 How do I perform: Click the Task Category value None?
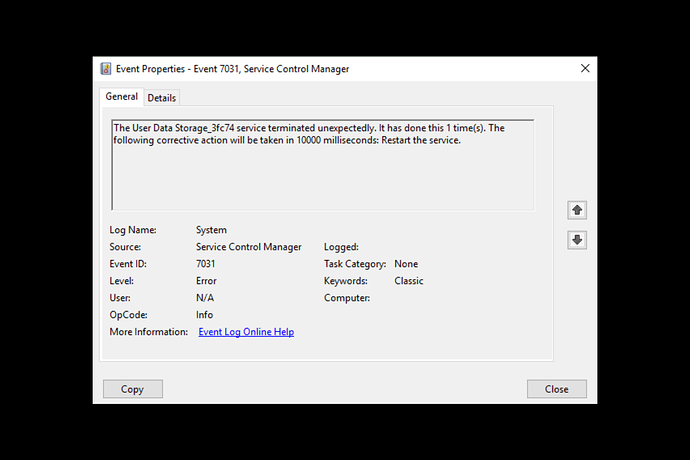coord(406,264)
